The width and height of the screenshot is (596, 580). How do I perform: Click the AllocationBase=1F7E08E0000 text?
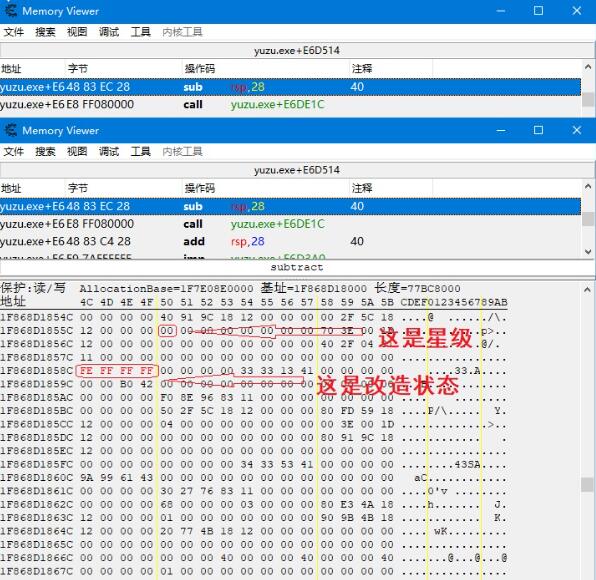coord(166,288)
